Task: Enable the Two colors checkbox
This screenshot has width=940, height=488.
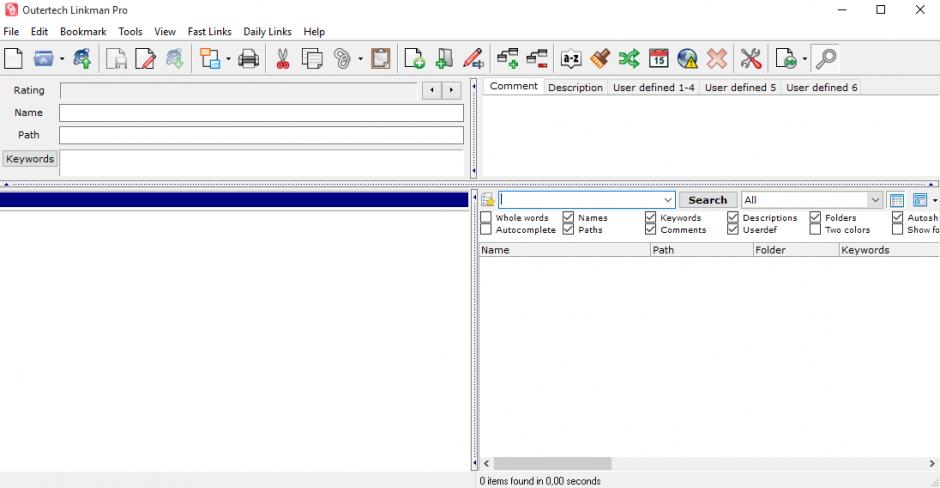Action: [x=815, y=230]
